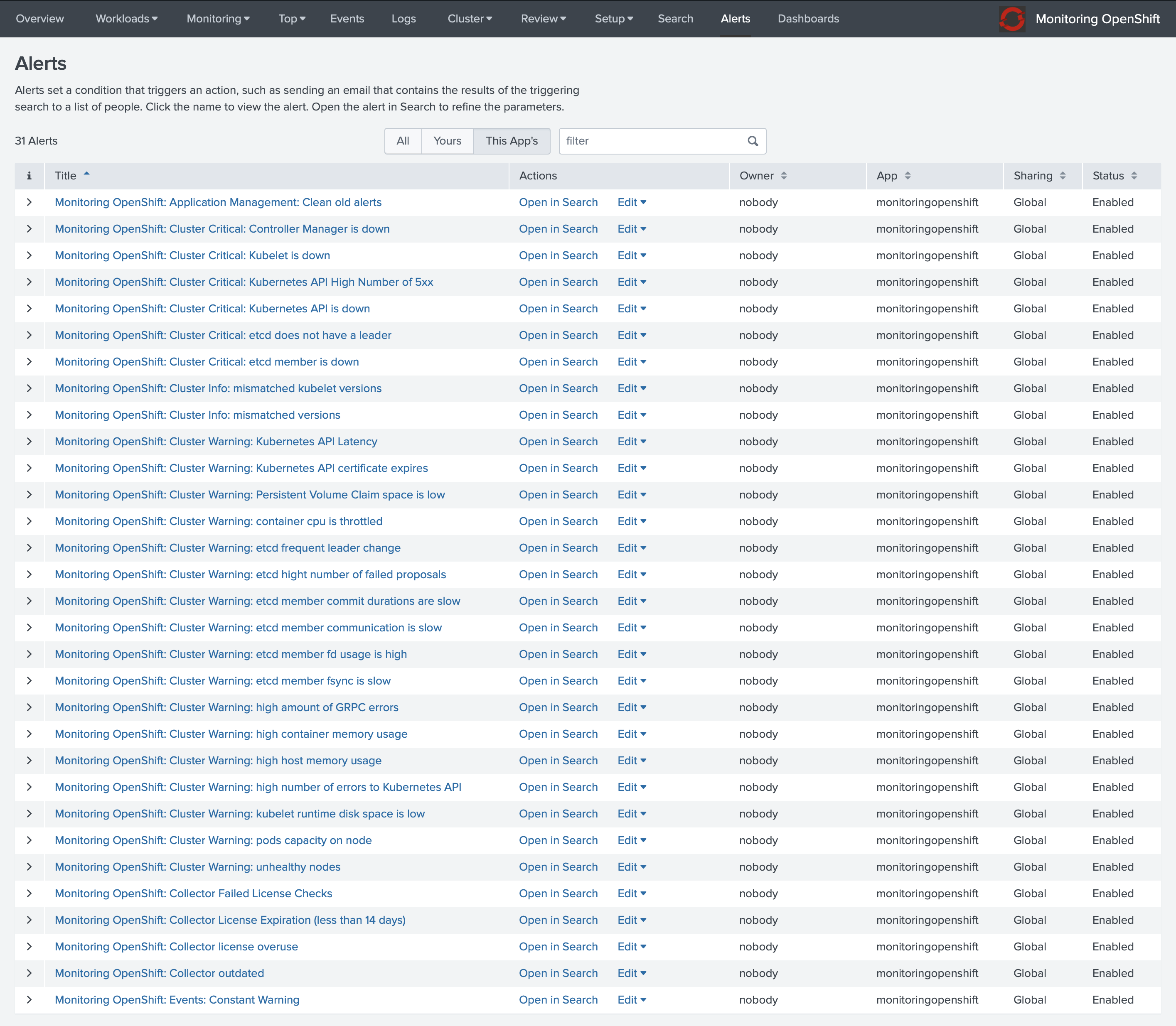Open in Search for high amount of GRPC errors
1176x1026 pixels.
tap(558, 708)
